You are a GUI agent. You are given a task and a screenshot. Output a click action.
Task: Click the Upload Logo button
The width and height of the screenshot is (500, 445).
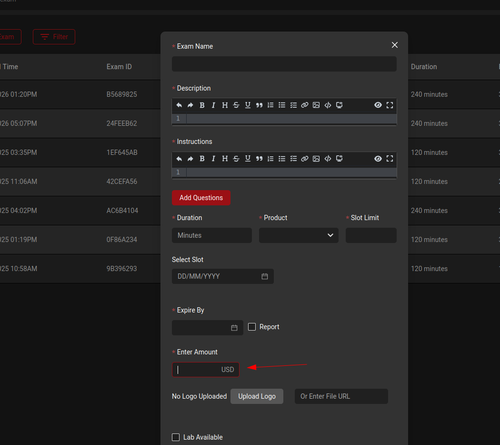(x=257, y=396)
